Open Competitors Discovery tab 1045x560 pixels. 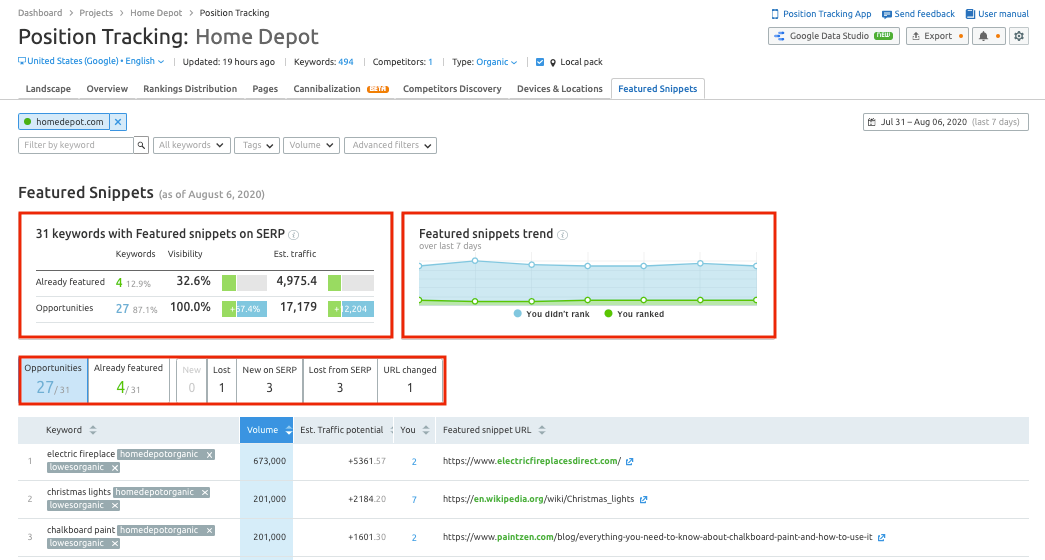coord(453,89)
